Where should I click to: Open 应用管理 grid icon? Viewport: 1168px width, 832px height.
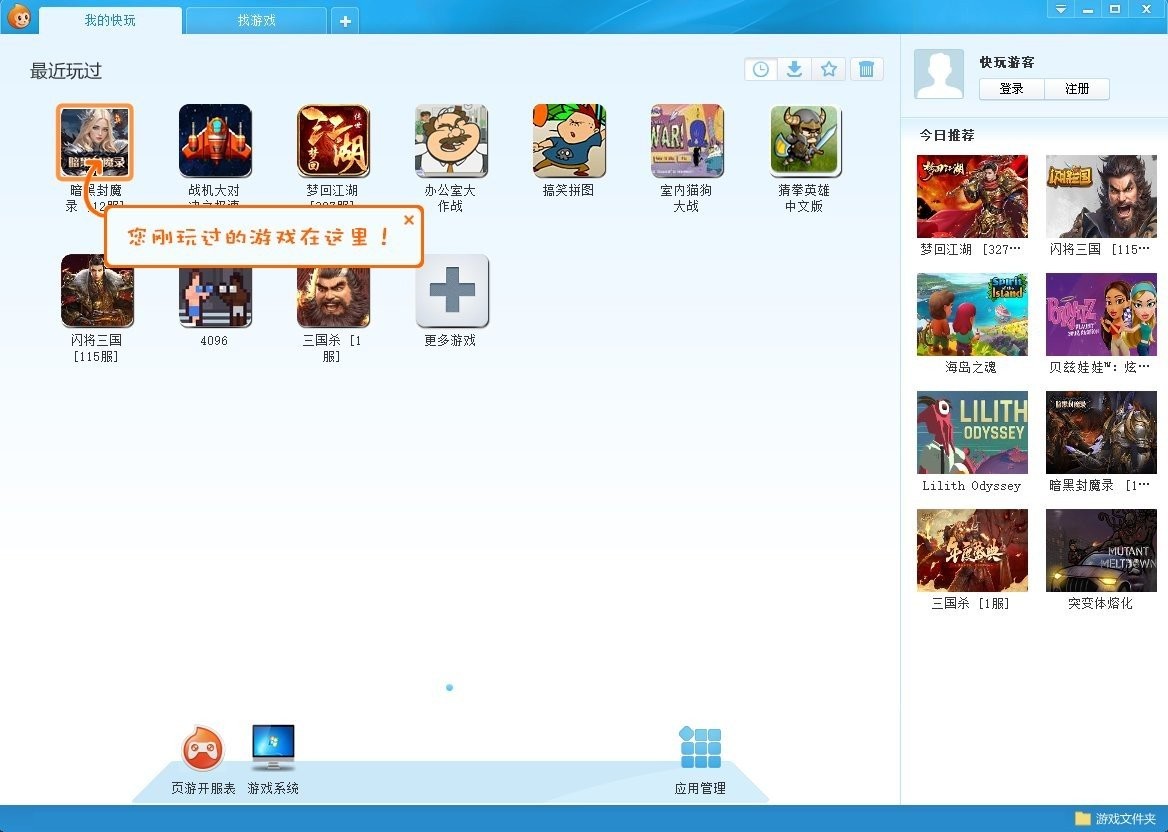700,747
